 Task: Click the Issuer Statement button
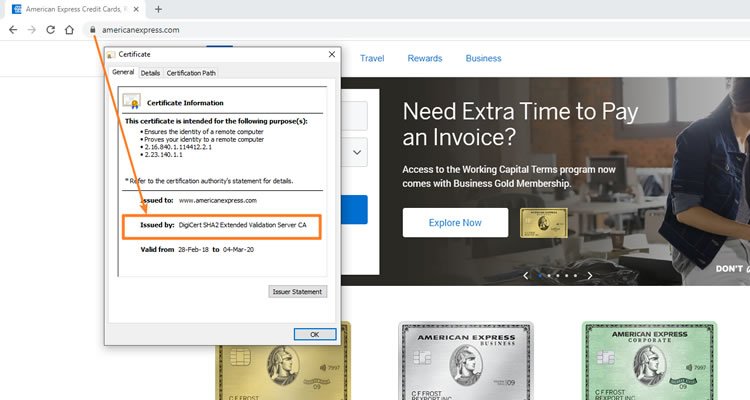pyautogui.click(x=298, y=291)
